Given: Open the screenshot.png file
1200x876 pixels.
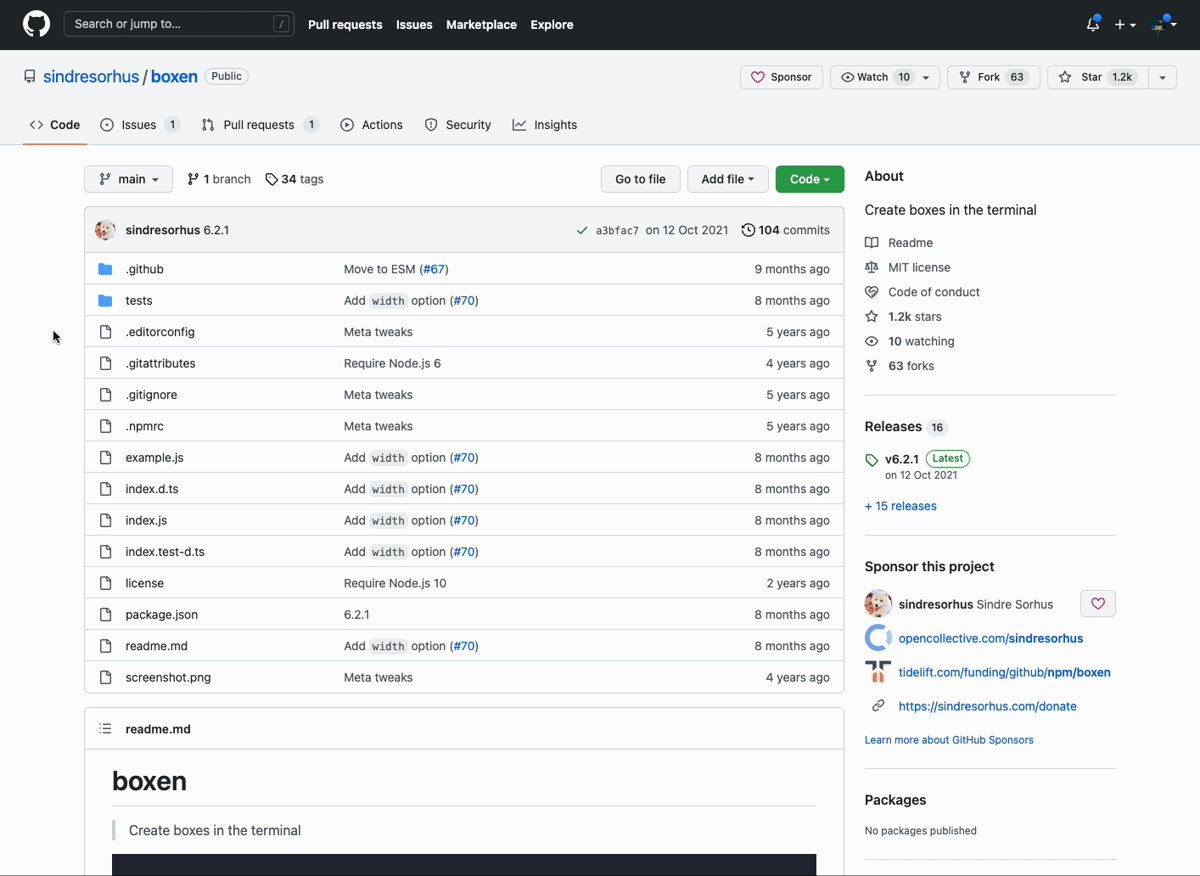Looking at the screenshot, I should (168, 677).
